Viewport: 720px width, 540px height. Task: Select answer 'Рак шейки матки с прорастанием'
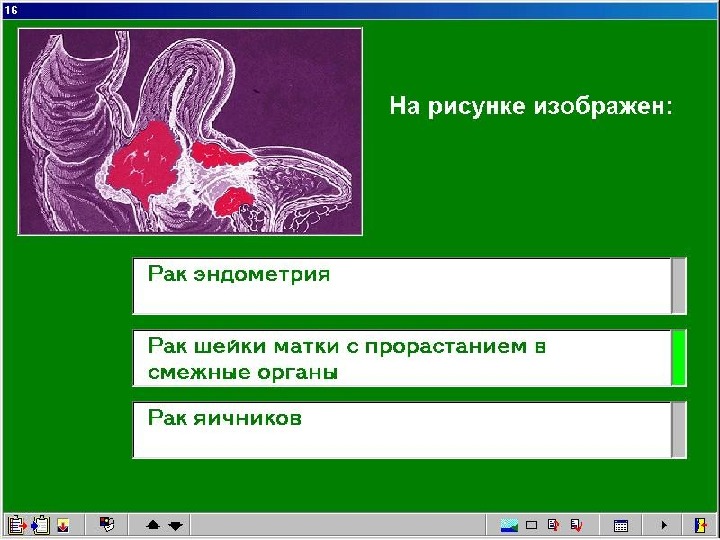[x=402, y=358]
